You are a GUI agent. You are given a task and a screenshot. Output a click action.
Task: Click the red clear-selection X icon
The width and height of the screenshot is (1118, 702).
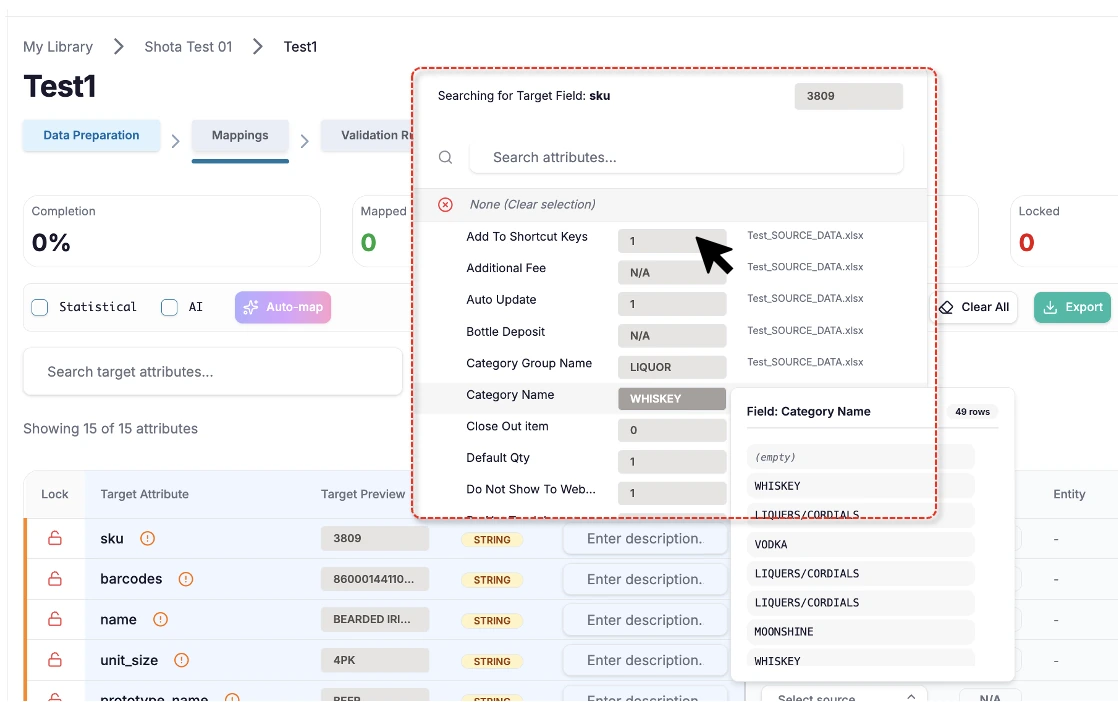446,205
